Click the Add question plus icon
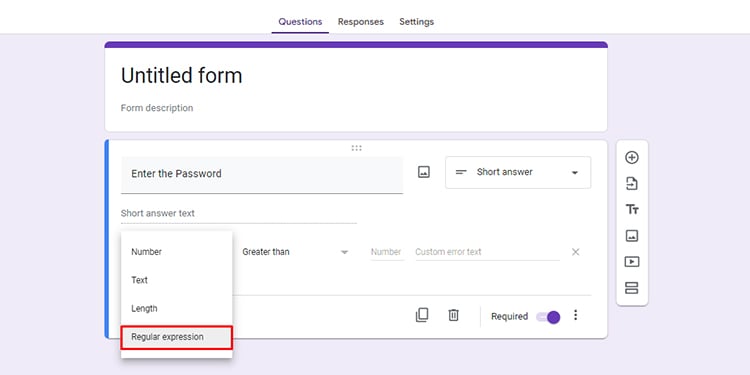This screenshot has width=750, height=375. pos(632,157)
